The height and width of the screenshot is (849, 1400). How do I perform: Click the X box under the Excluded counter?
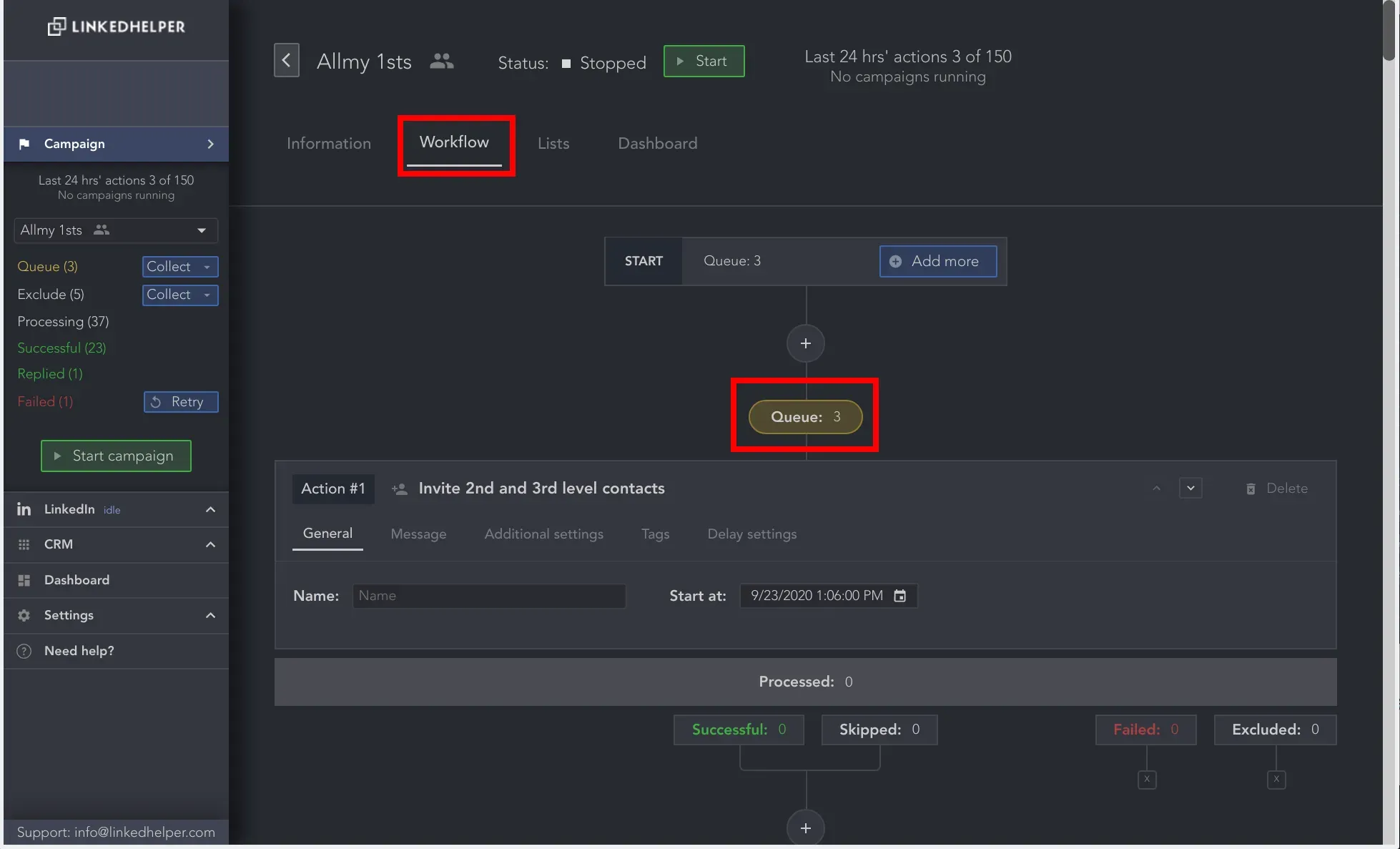click(1276, 779)
